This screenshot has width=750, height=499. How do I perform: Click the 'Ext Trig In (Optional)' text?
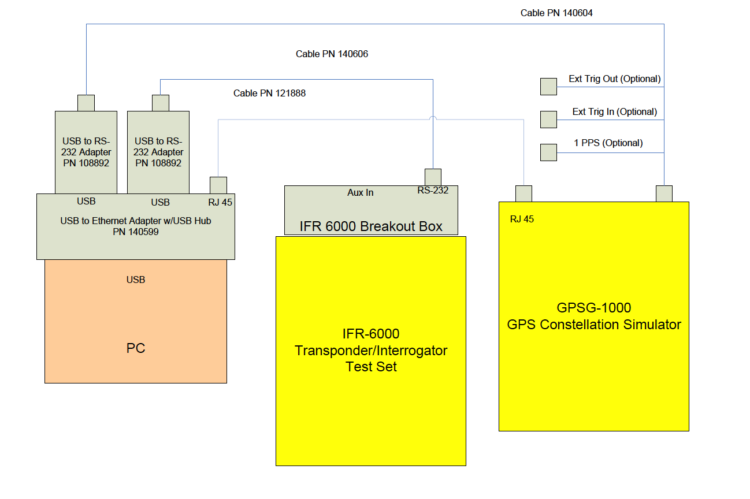(615, 111)
